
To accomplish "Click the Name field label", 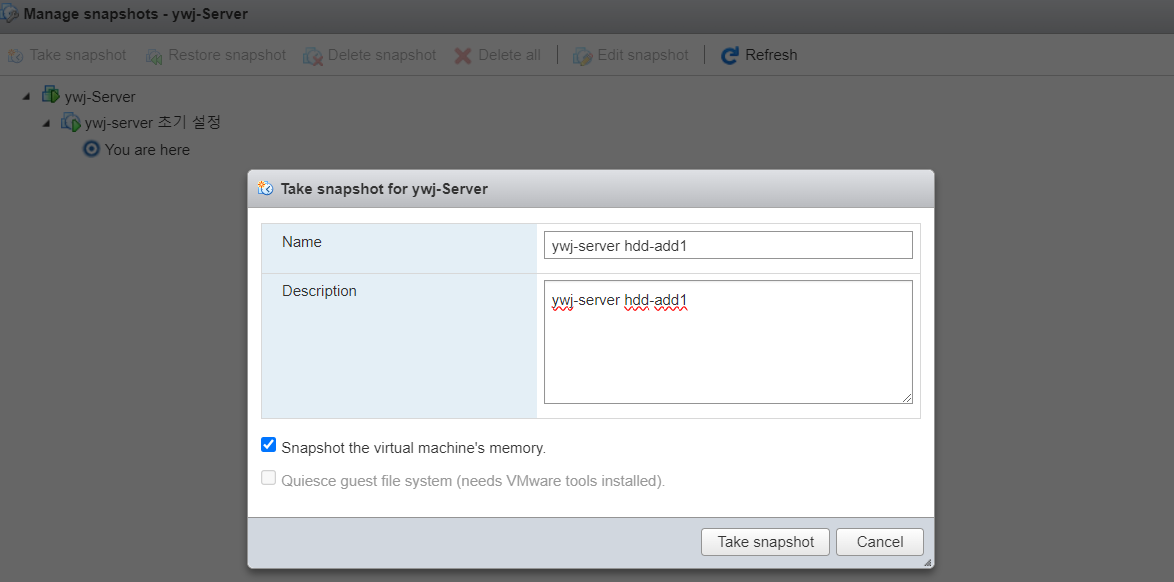I will point(302,242).
